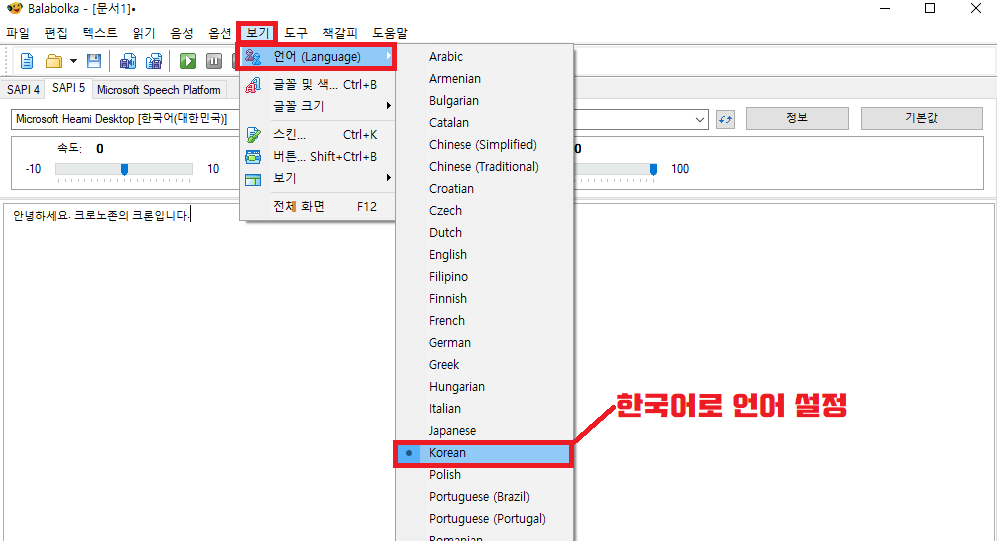Click the text '안녕하세요. 크로노존의 크론입니다.'
This screenshot has height=541, width=997.
pos(101,216)
